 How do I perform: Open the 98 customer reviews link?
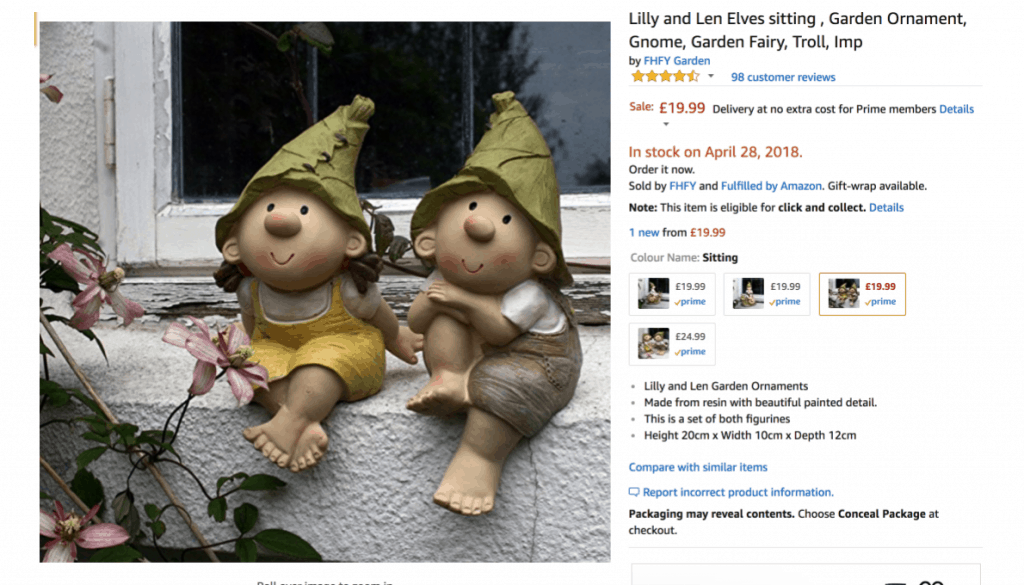[783, 77]
